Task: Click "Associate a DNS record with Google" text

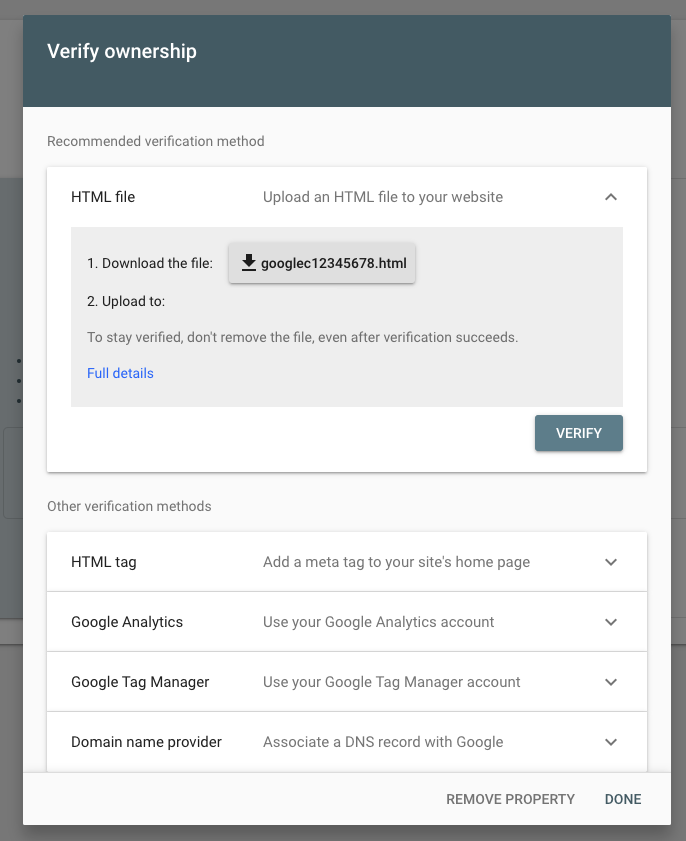Action: 383,742
